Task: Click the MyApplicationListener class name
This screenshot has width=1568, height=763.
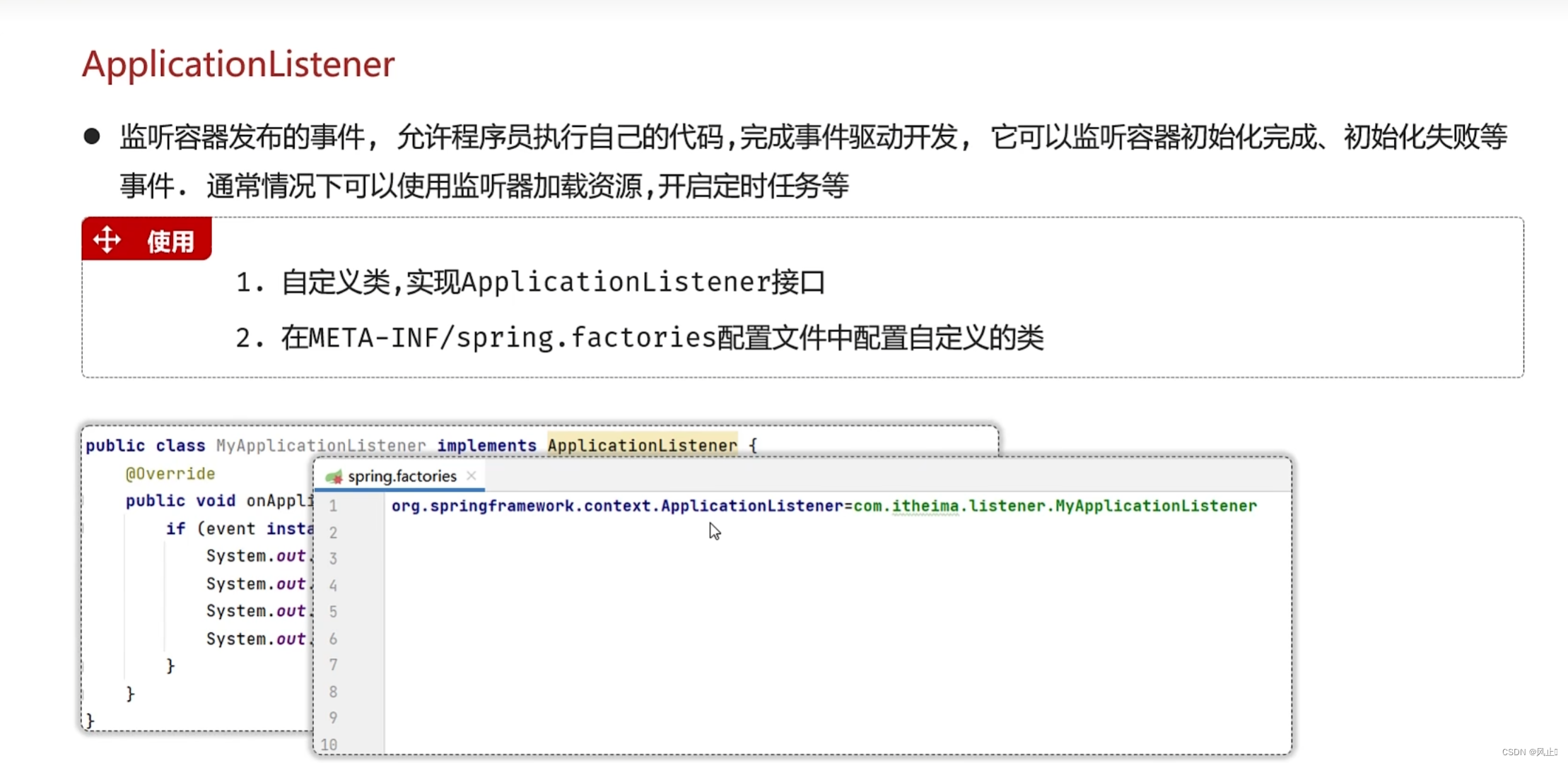Action: (x=321, y=446)
